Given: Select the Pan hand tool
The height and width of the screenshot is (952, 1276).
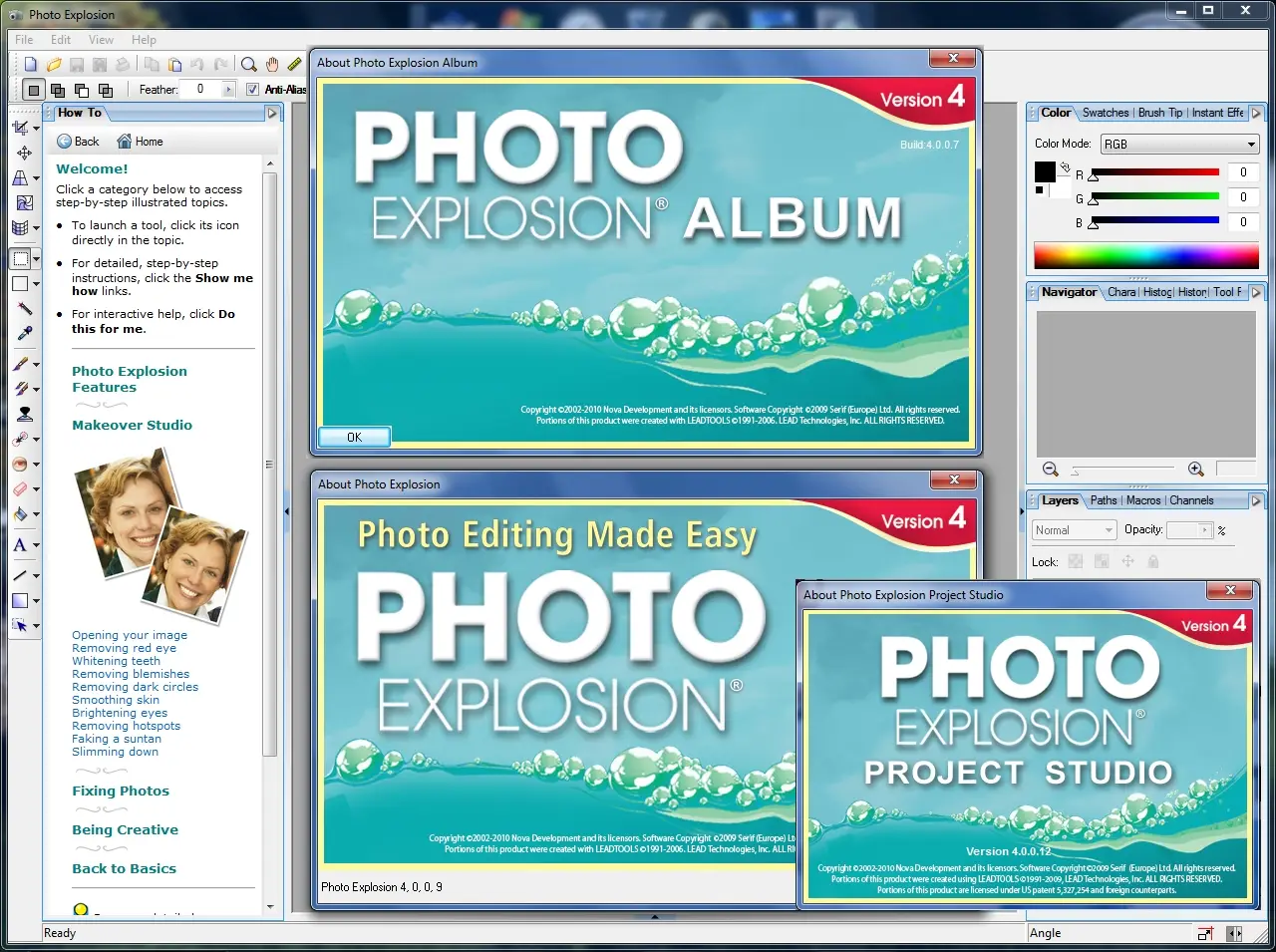Looking at the screenshot, I should 271,65.
